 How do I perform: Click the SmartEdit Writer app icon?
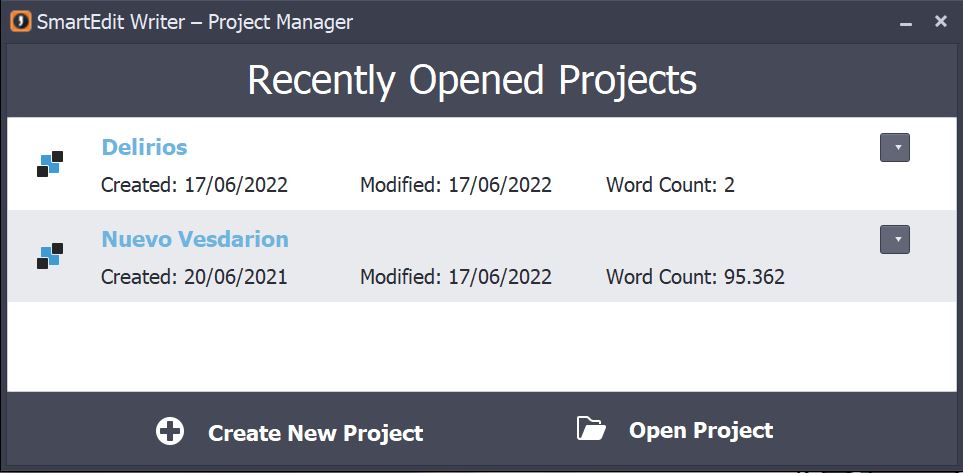tap(20, 21)
